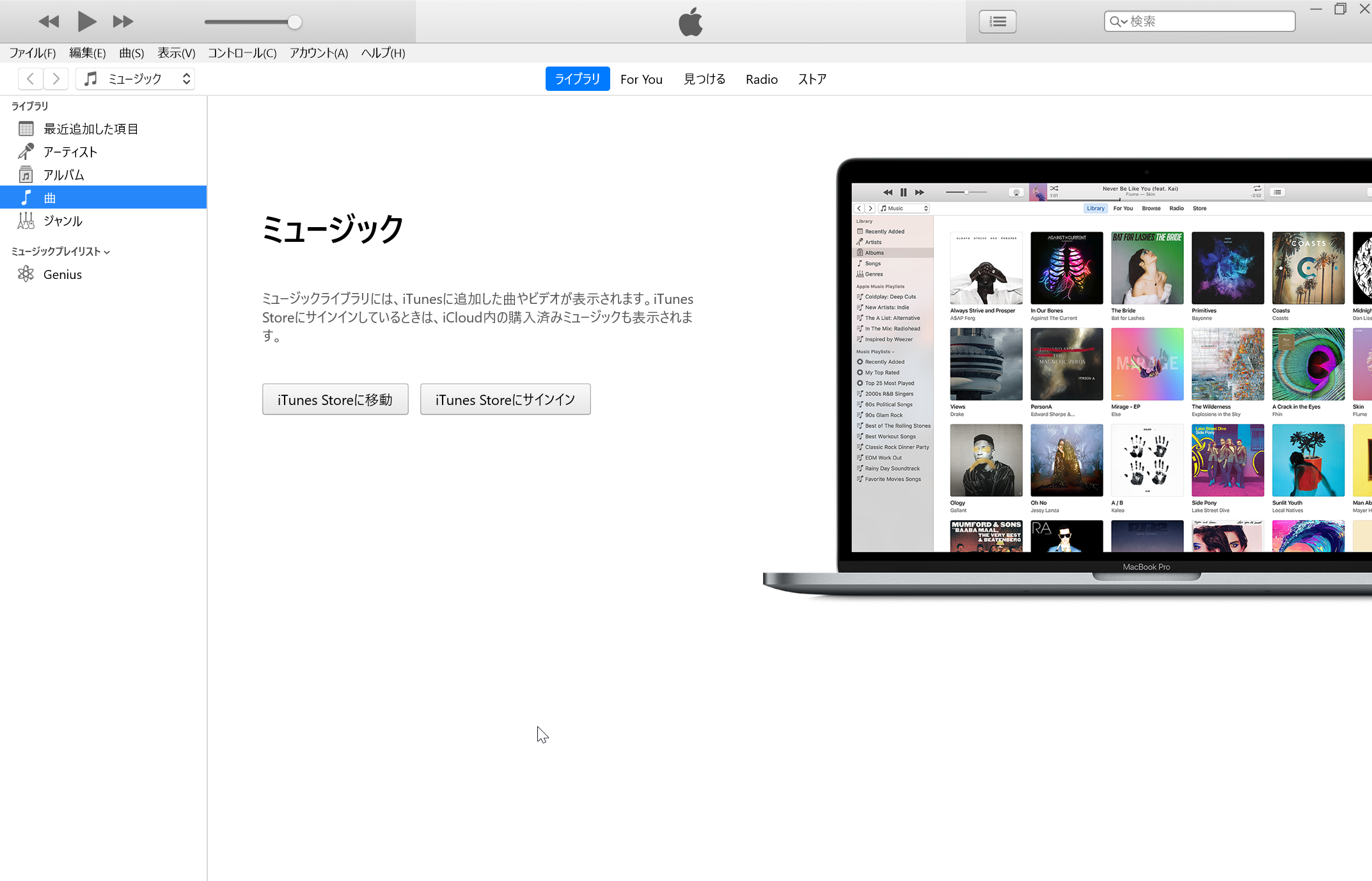Click the iTunes Storeにサインイン button
Image resolution: width=1372 pixels, height=881 pixels.
505,399
